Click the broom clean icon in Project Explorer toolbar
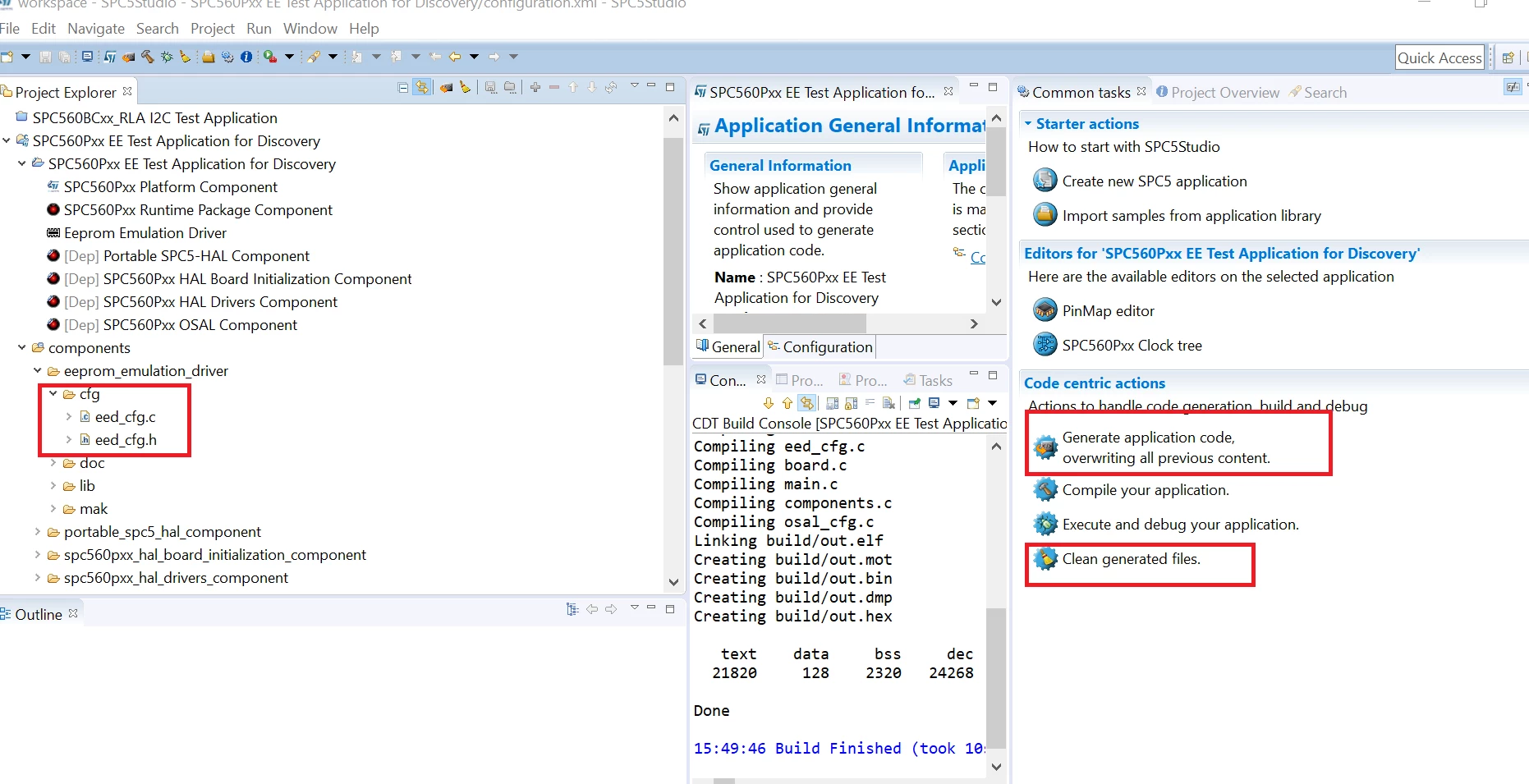The width and height of the screenshot is (1529, 784). coord(466,88)
